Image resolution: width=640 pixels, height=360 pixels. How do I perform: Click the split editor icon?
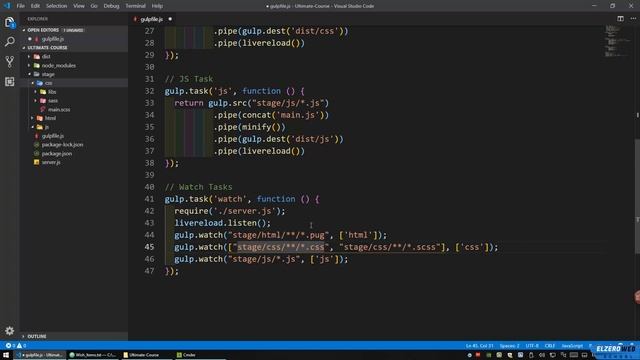click(620, 19)
